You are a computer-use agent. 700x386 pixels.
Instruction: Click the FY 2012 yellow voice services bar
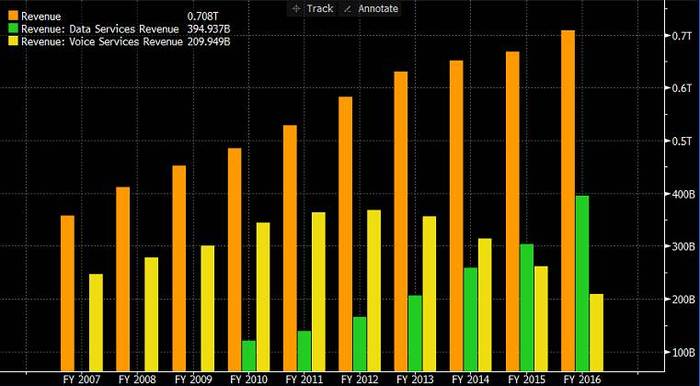(374, 290)
